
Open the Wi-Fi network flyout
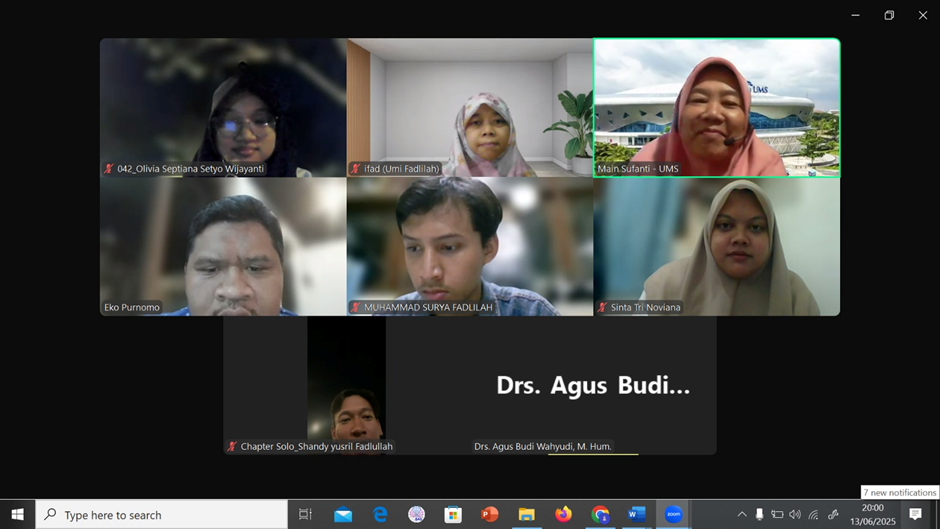tap(813, 514)
